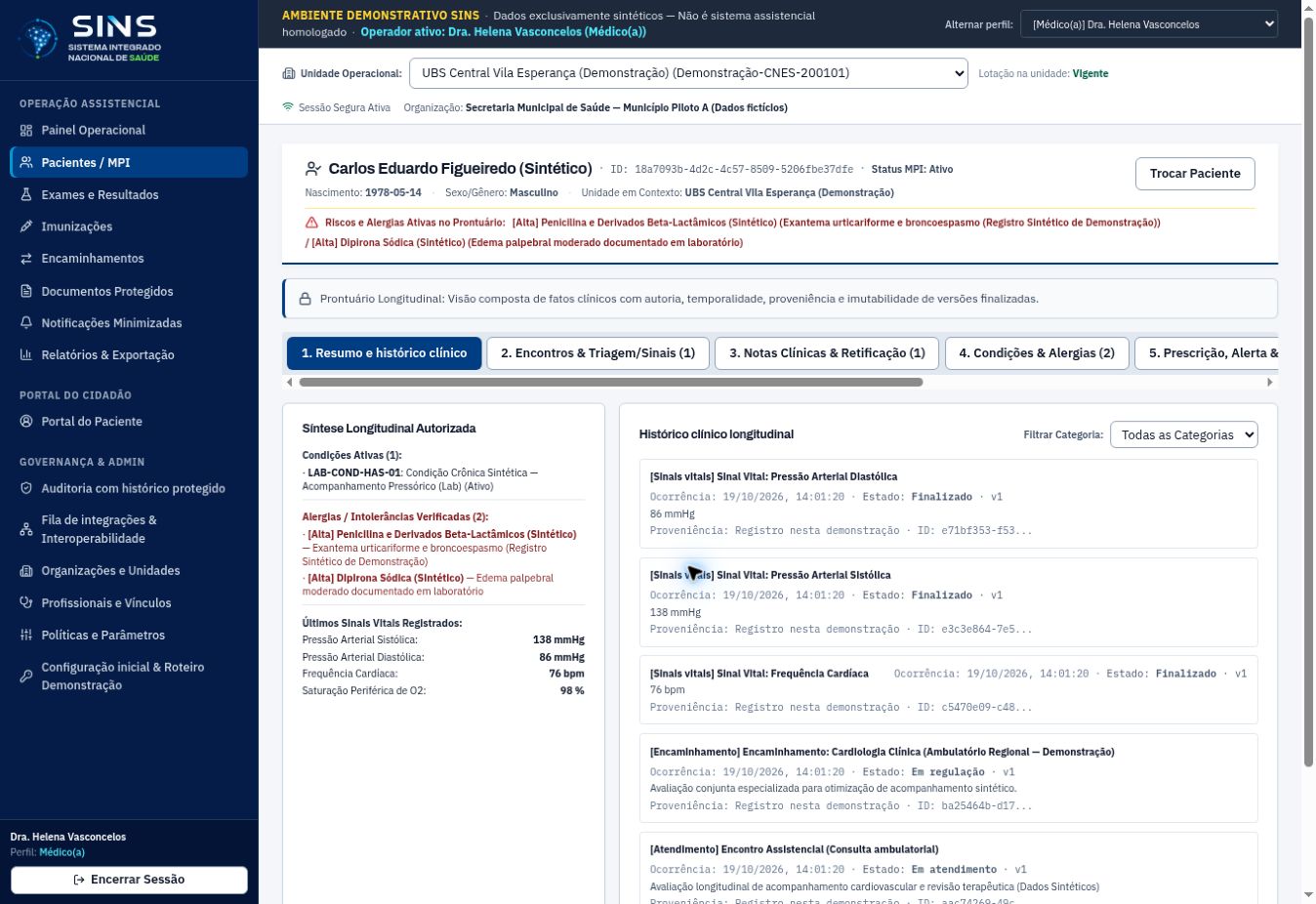Viewport: 1316px width, 904px height.
Task: Click the syringe icon for Imunizações
Action: 26,226
